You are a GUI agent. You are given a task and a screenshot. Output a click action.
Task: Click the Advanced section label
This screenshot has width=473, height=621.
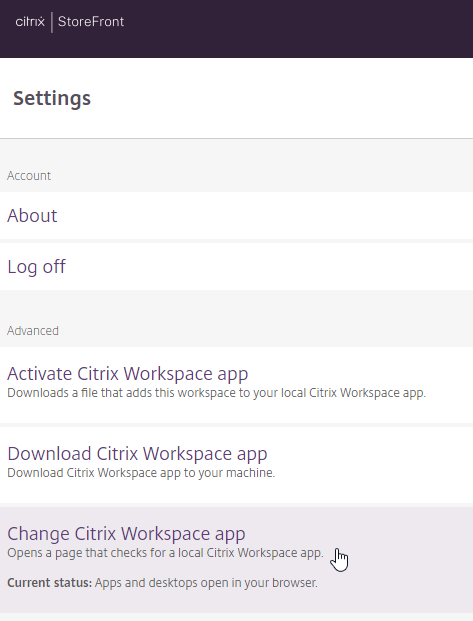(33, 331)
